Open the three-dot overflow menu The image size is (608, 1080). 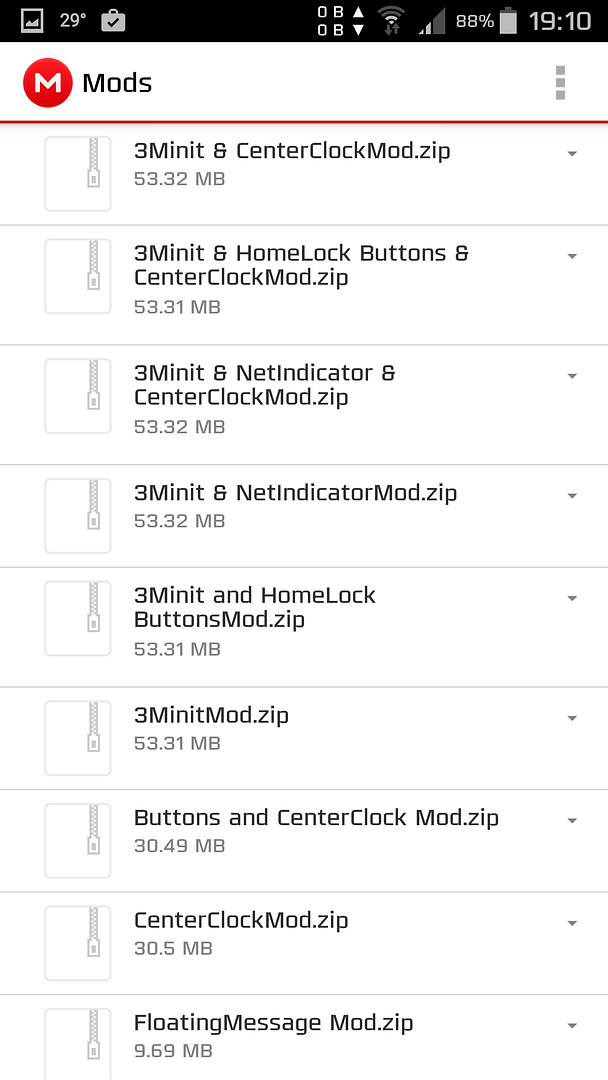pos(561,82)
